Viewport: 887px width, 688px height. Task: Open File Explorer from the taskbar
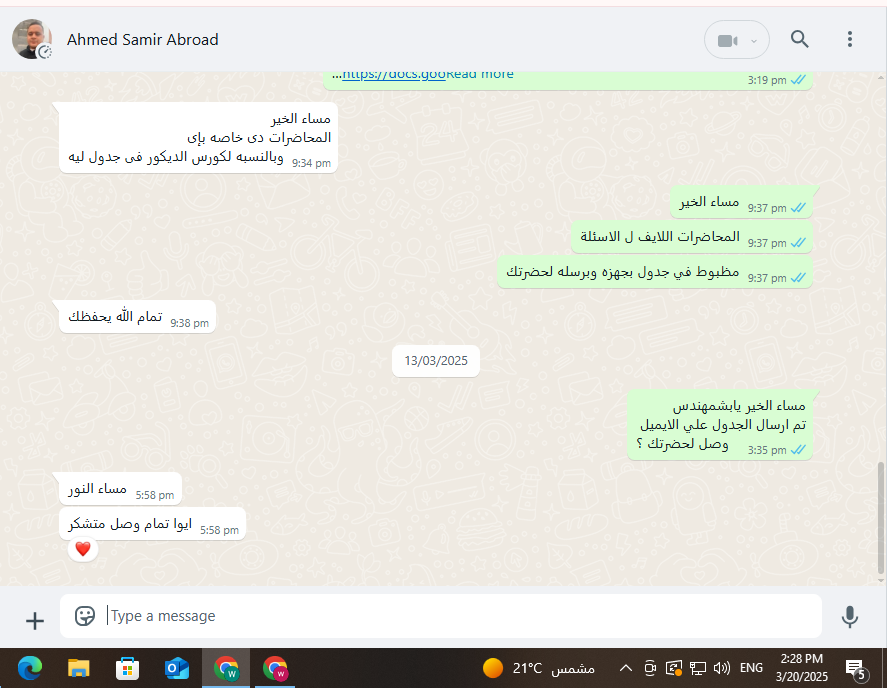coord(79,668)
